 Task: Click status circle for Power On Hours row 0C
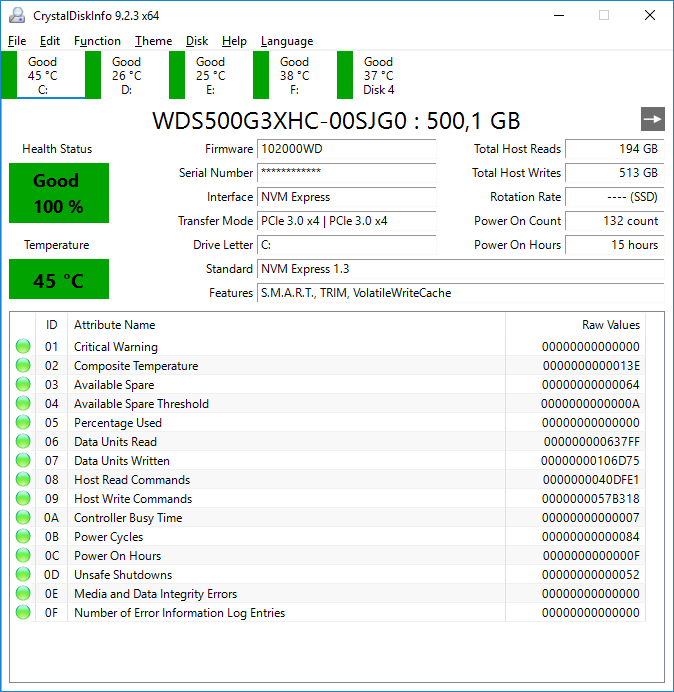pos(23,555)
